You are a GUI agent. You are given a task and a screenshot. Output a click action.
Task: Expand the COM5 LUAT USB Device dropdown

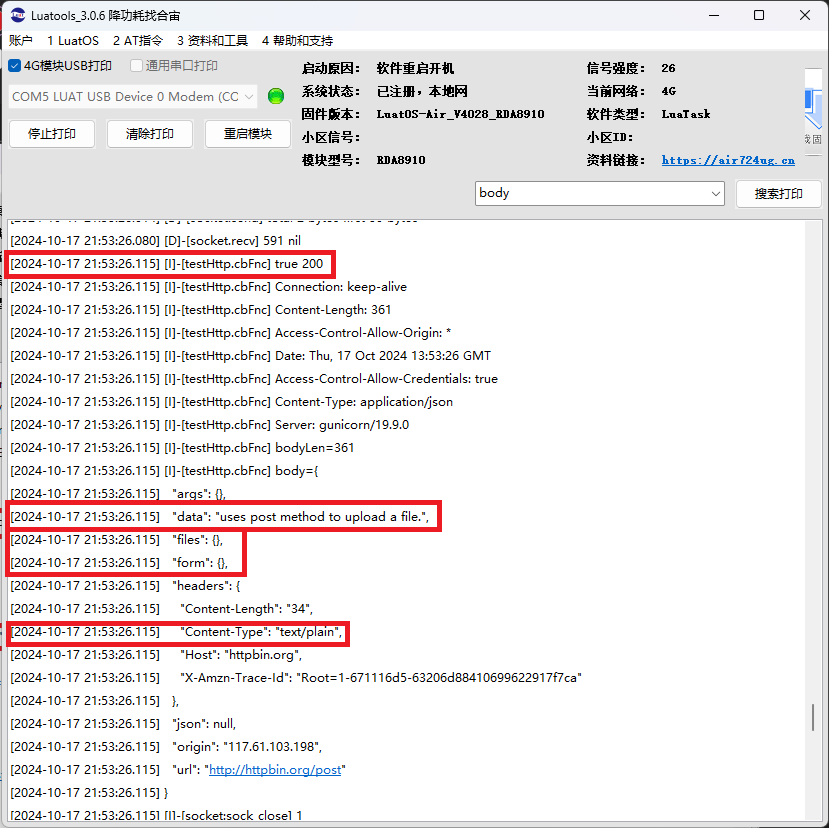coord(249,96)
